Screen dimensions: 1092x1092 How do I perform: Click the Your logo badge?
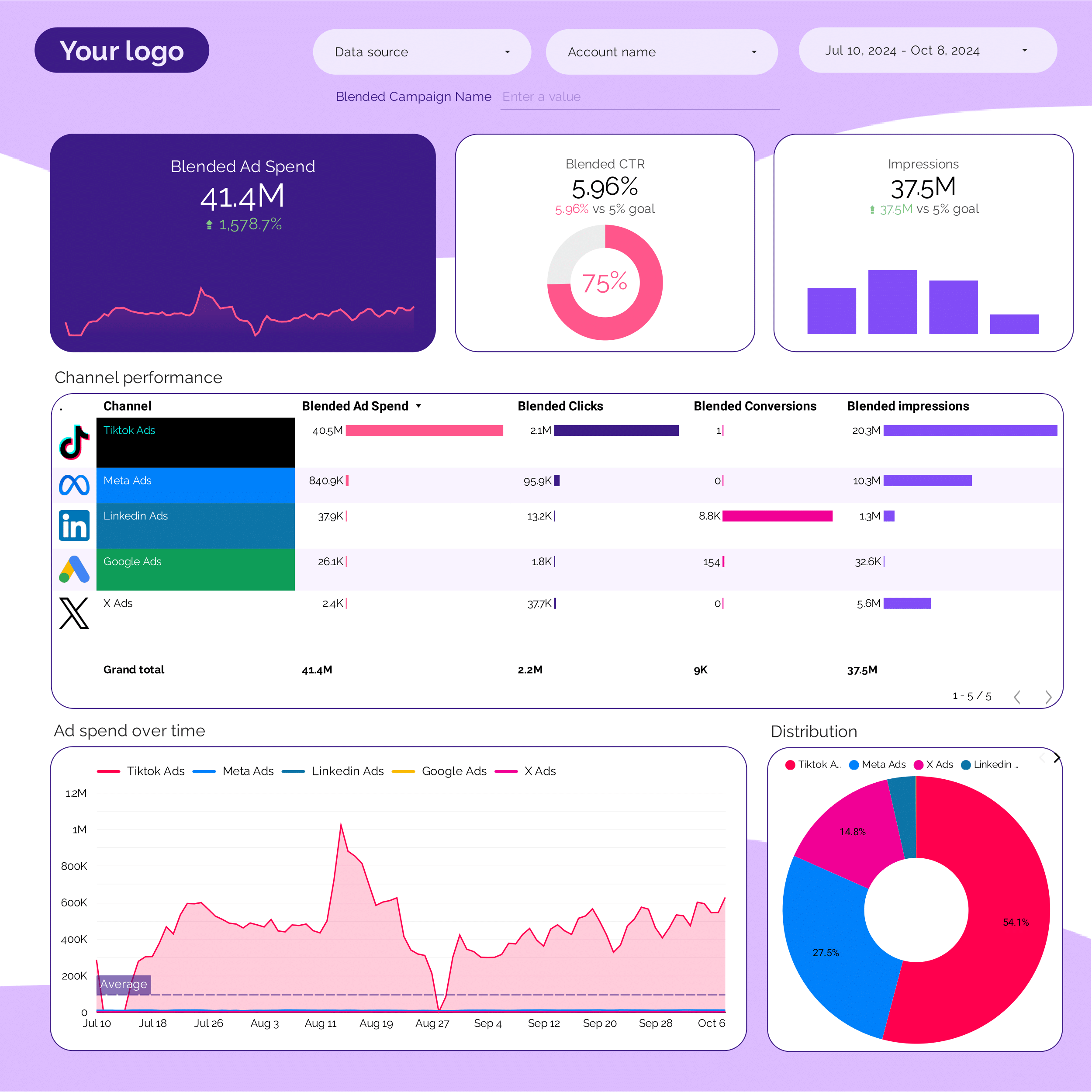pos(121,50)
